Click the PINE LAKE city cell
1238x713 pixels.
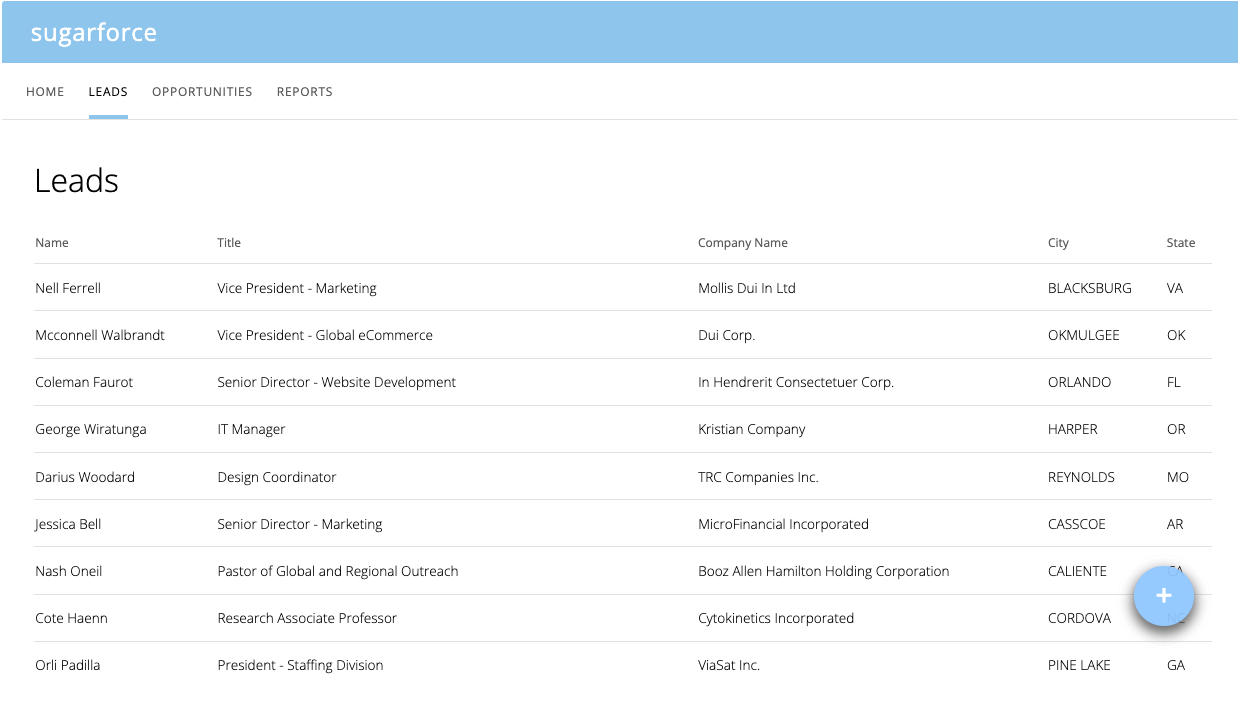click(x=1080, y=665)
